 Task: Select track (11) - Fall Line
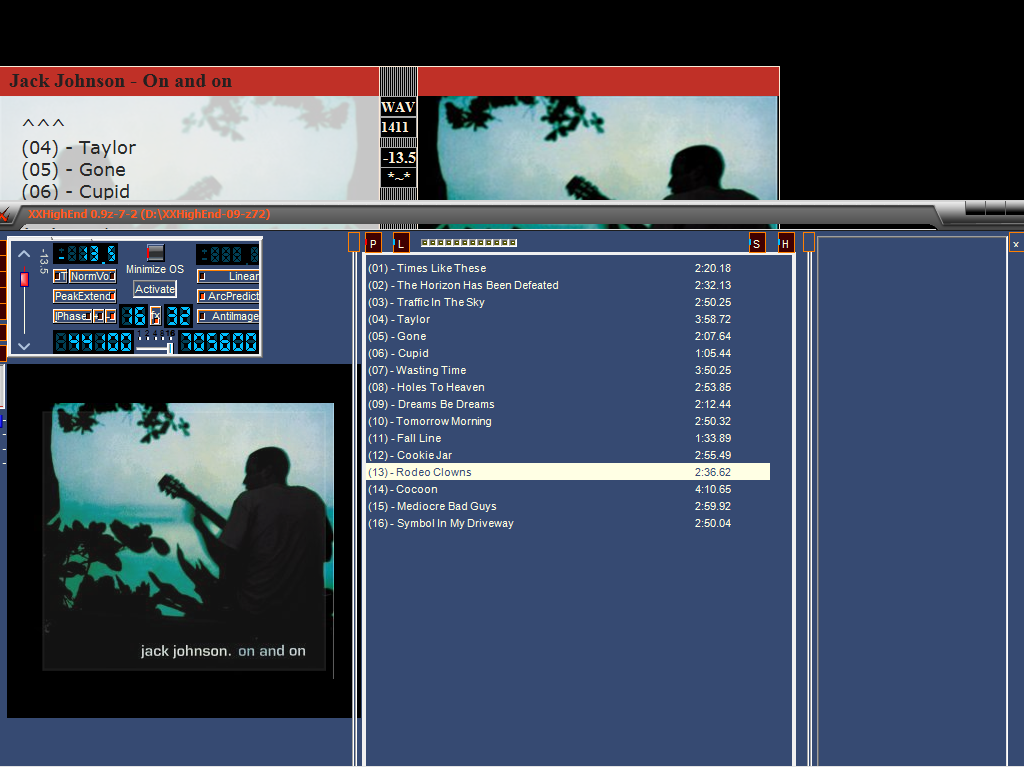click(568, 438)
